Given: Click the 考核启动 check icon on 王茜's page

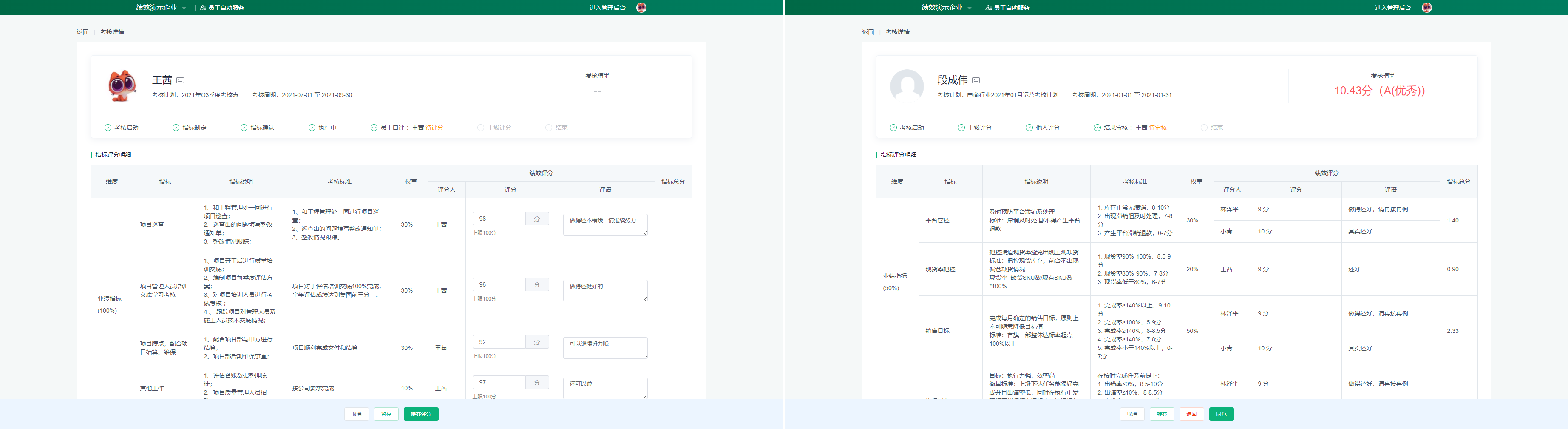Looking at the screenshot, I should tap(108, 128).
